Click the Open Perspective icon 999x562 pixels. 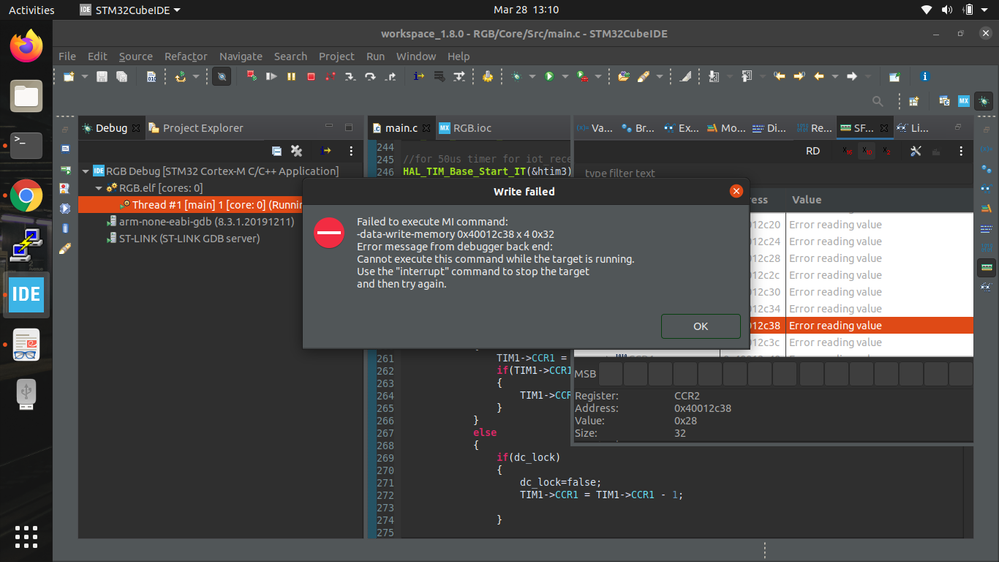tap(914, 101)
